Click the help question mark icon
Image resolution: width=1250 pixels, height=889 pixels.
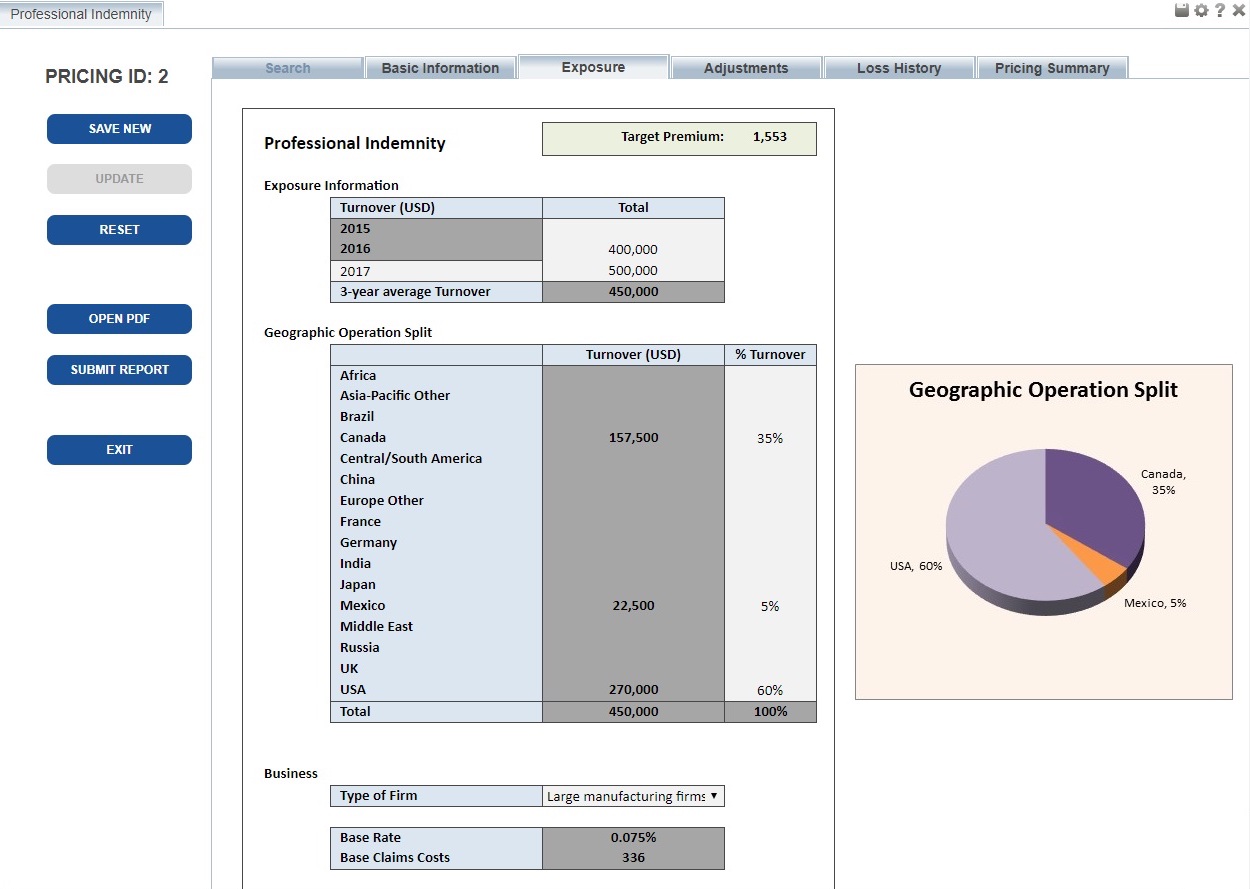1219,10
